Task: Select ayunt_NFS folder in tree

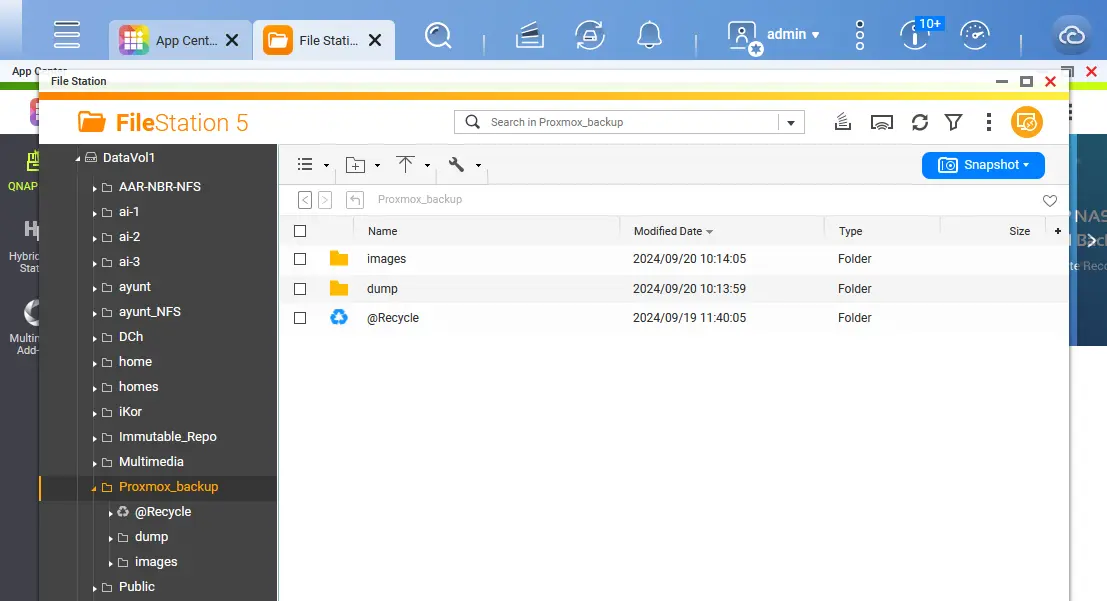Action: point(150,312)
